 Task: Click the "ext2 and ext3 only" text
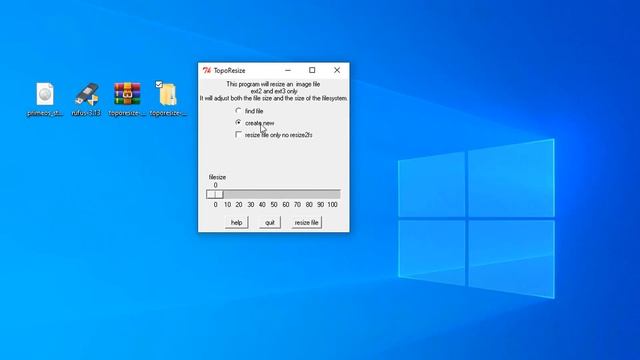tap(274, 91)
